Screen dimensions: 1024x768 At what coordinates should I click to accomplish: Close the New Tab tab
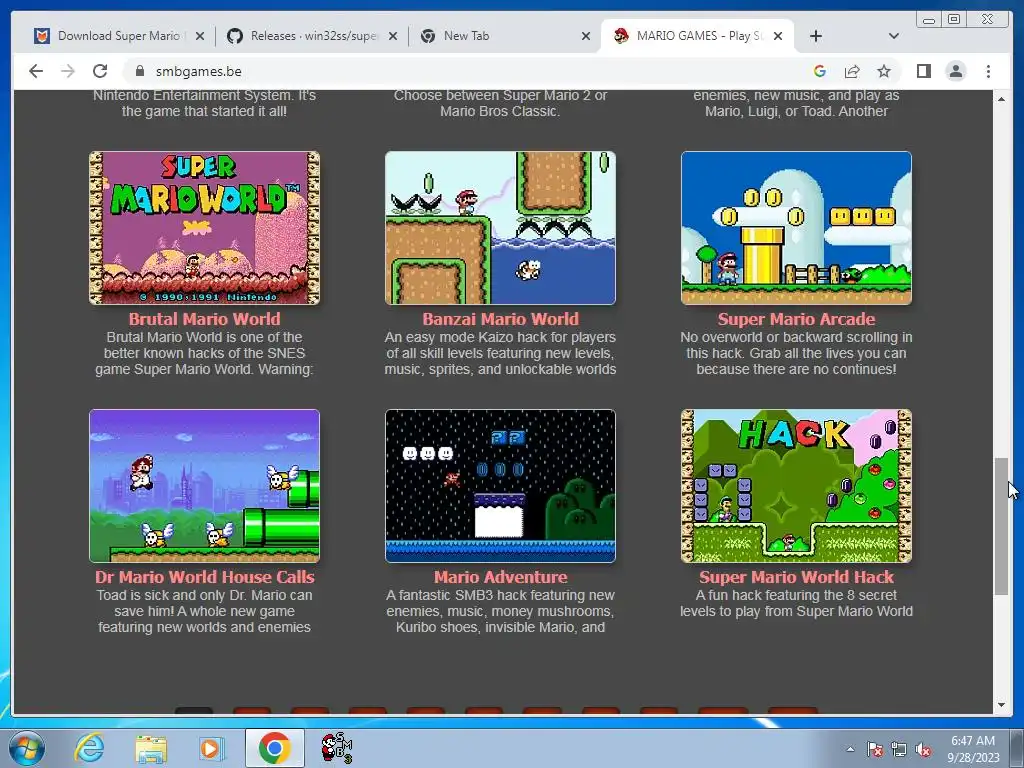click(586, 36)
